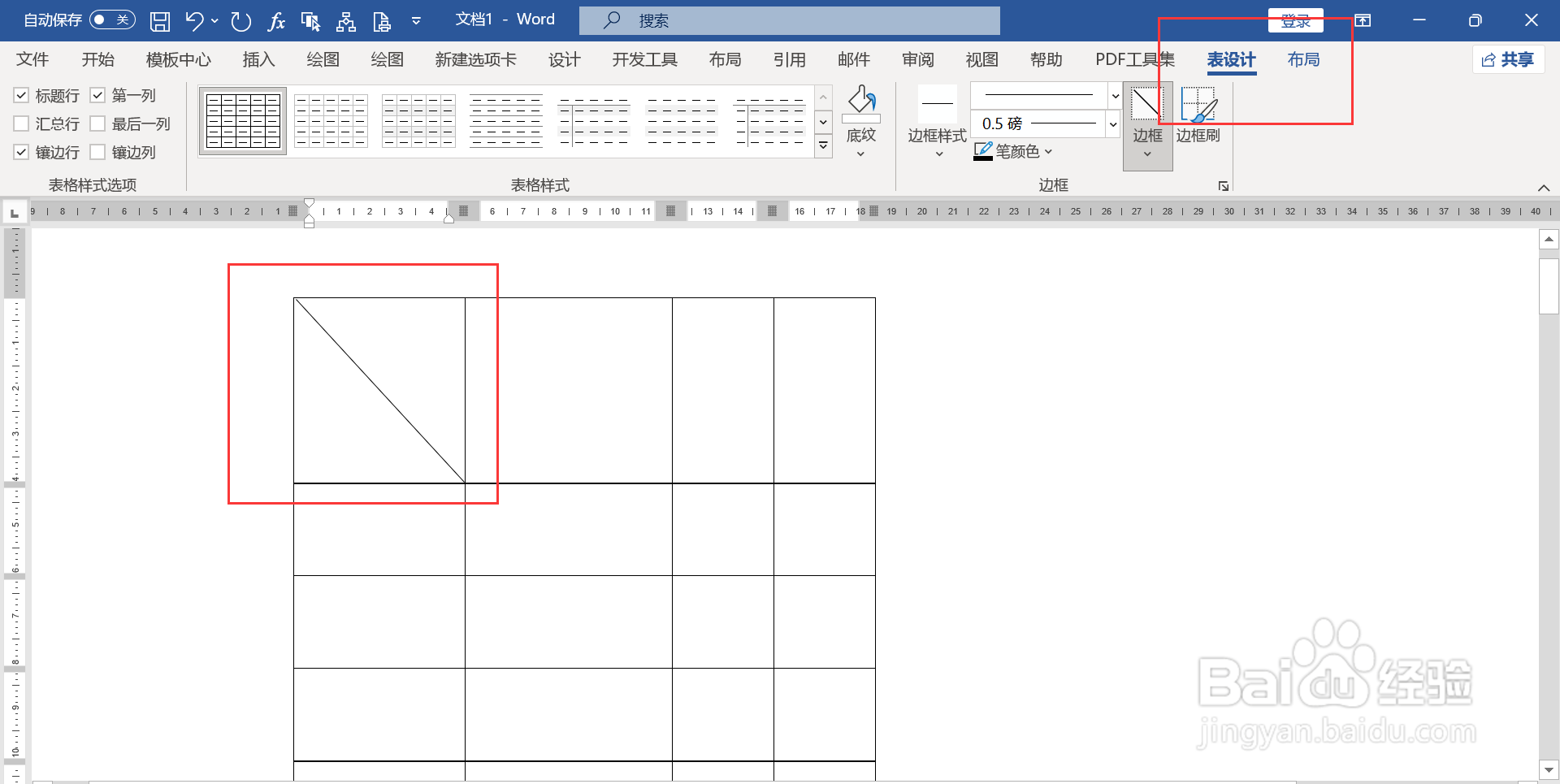Click the 登录 sign-in button
Viewport: 1560px width, 784px height.
(x=1295, y=21)
